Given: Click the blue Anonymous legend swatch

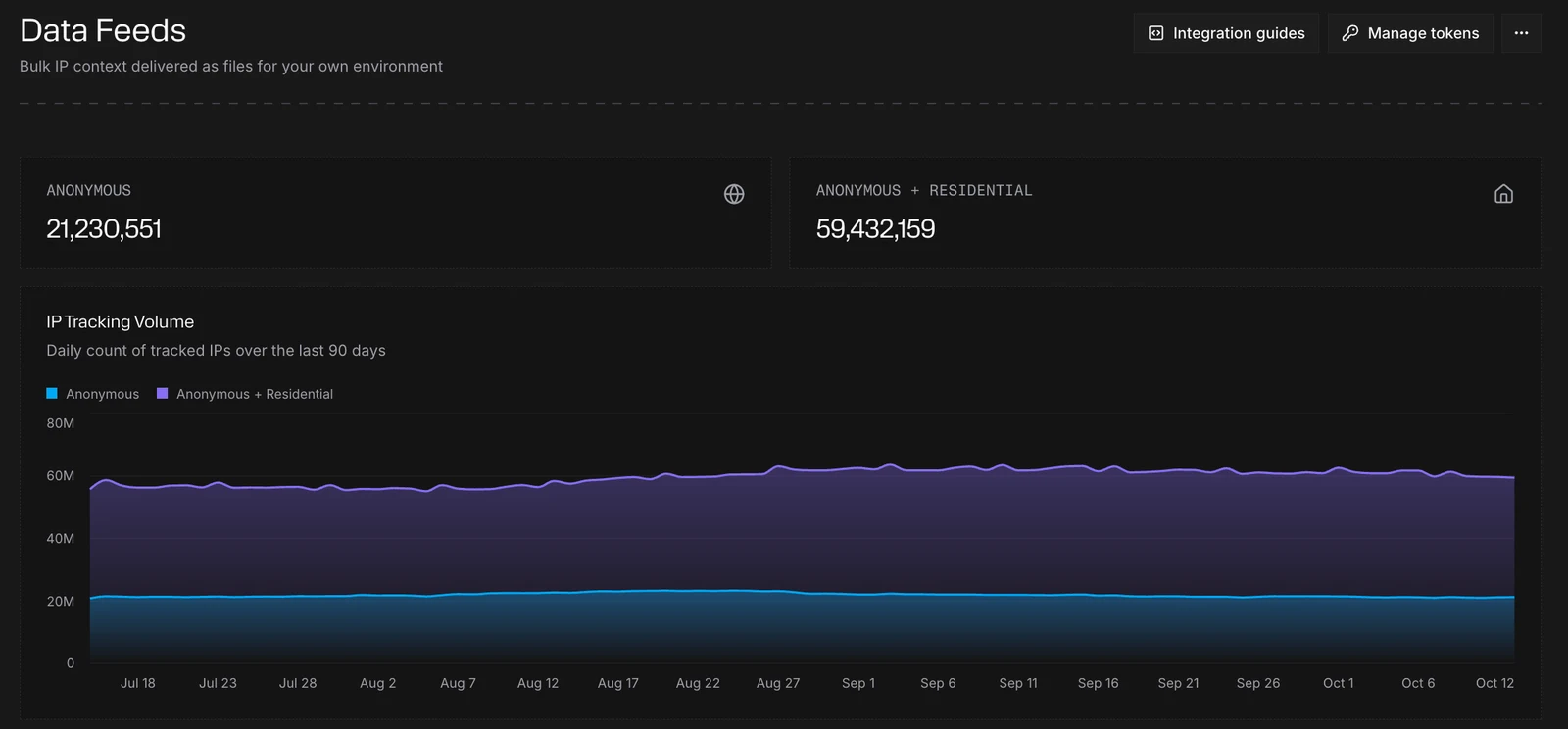Looking at the screenshot, I should point(52,393).
